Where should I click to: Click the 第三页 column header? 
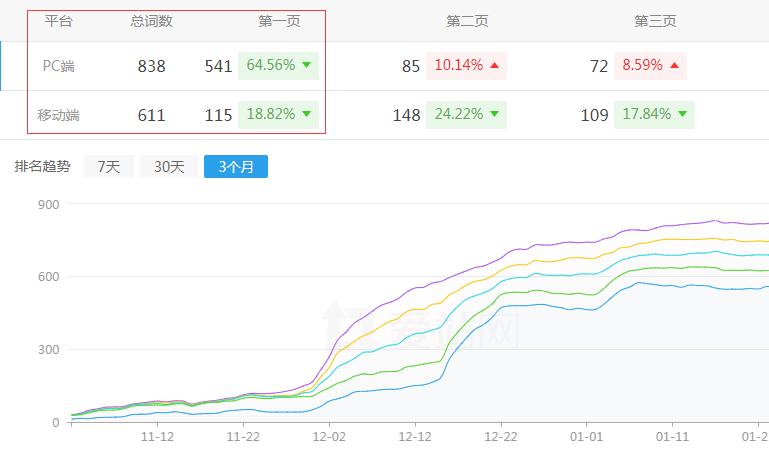point(655,21)
